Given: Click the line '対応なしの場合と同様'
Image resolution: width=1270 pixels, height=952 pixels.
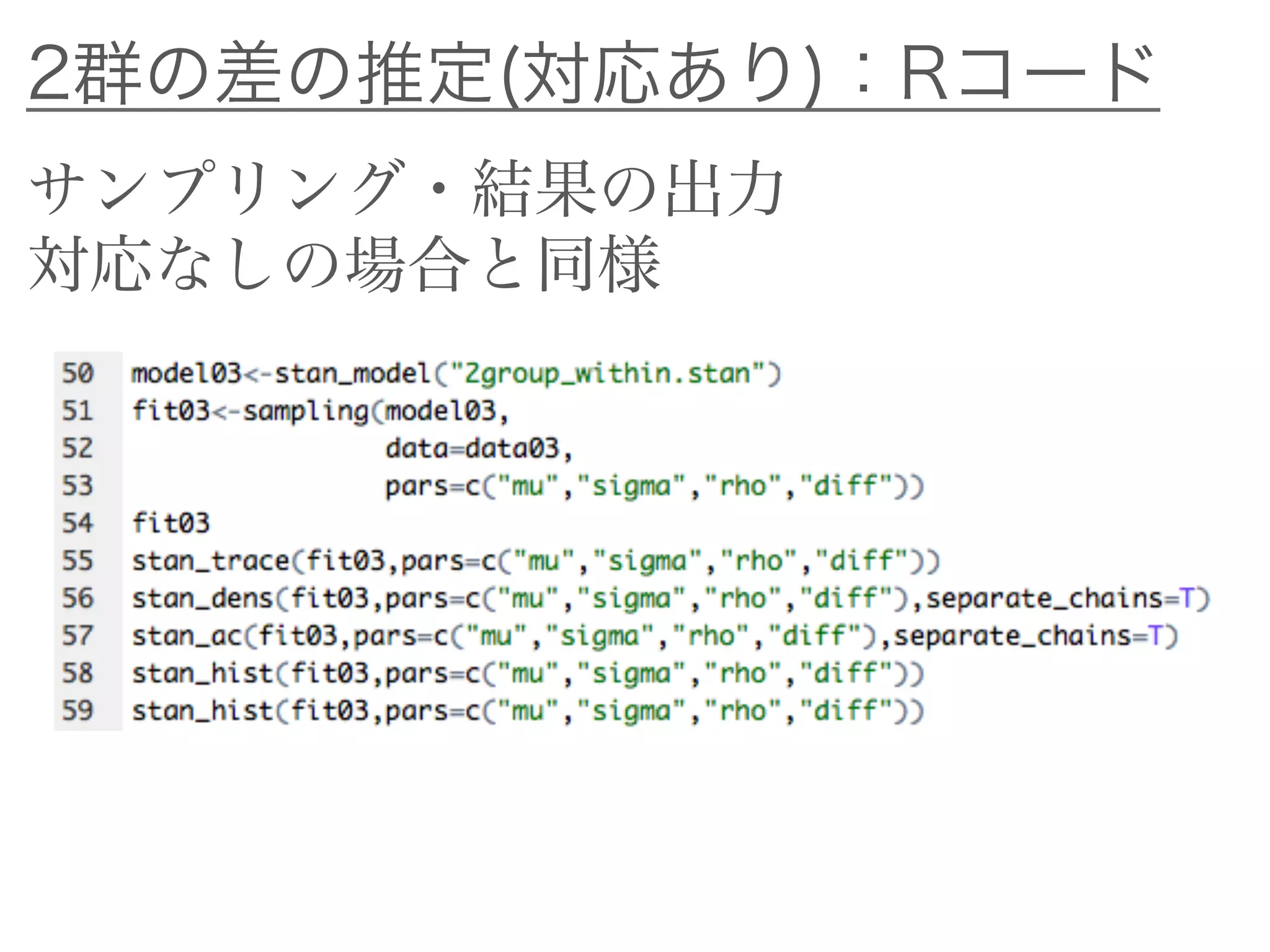Looking at the screenshot, I should point(345,263).
